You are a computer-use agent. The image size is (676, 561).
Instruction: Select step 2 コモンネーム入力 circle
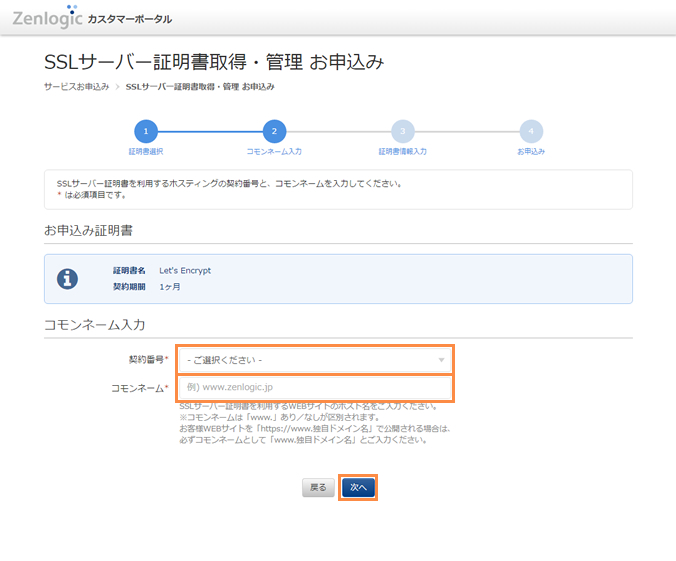[274, 131]
